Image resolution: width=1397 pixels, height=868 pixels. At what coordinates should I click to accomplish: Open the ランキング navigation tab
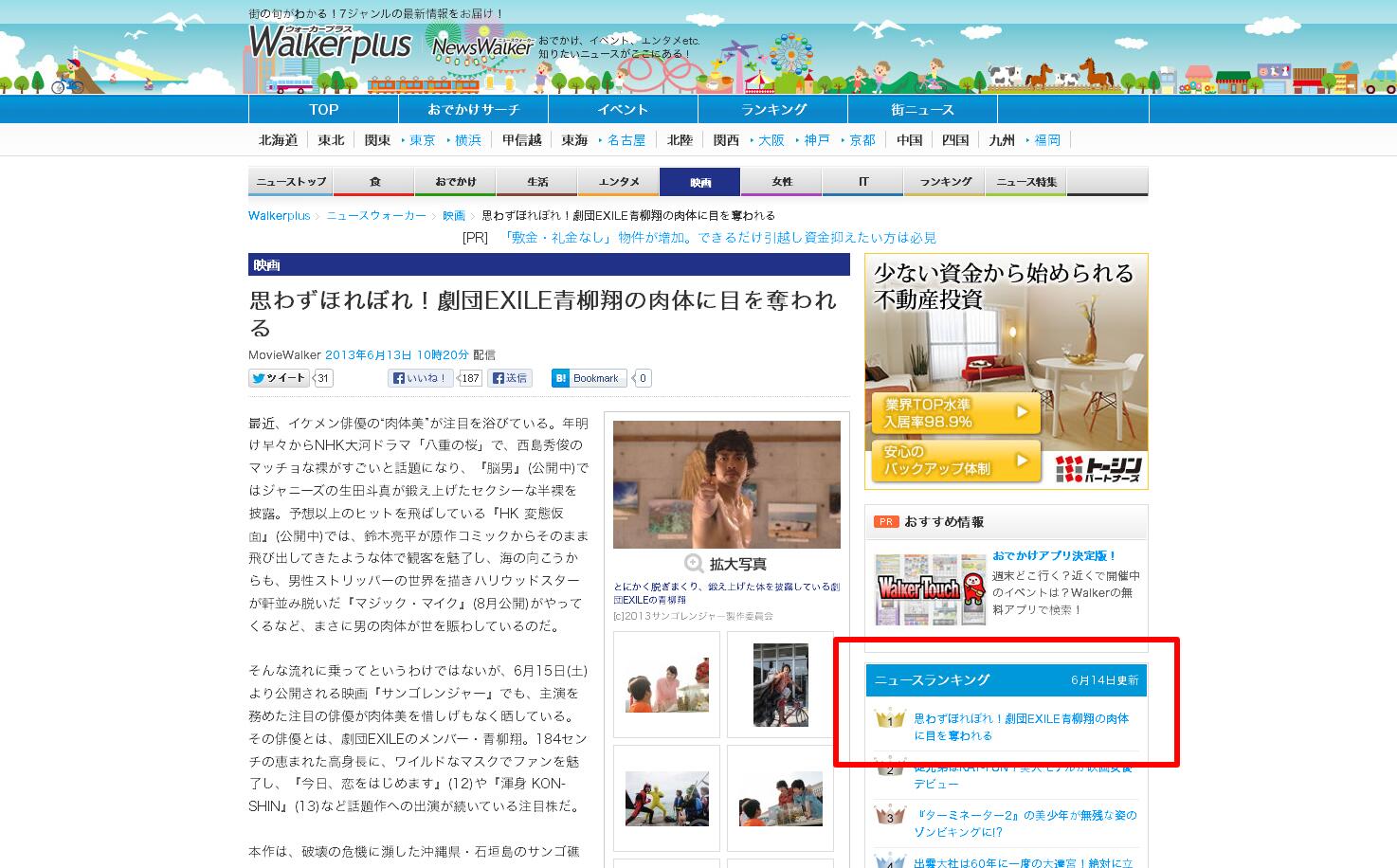tap(773, 109)
